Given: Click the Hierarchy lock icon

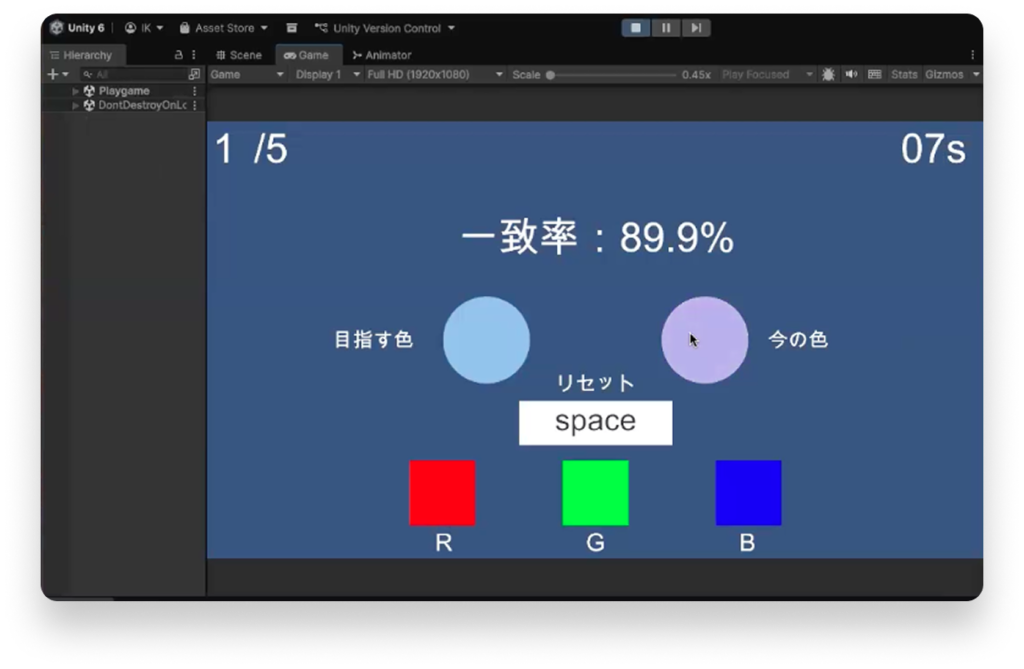Looking at the screenshot, I should (179, 55).
